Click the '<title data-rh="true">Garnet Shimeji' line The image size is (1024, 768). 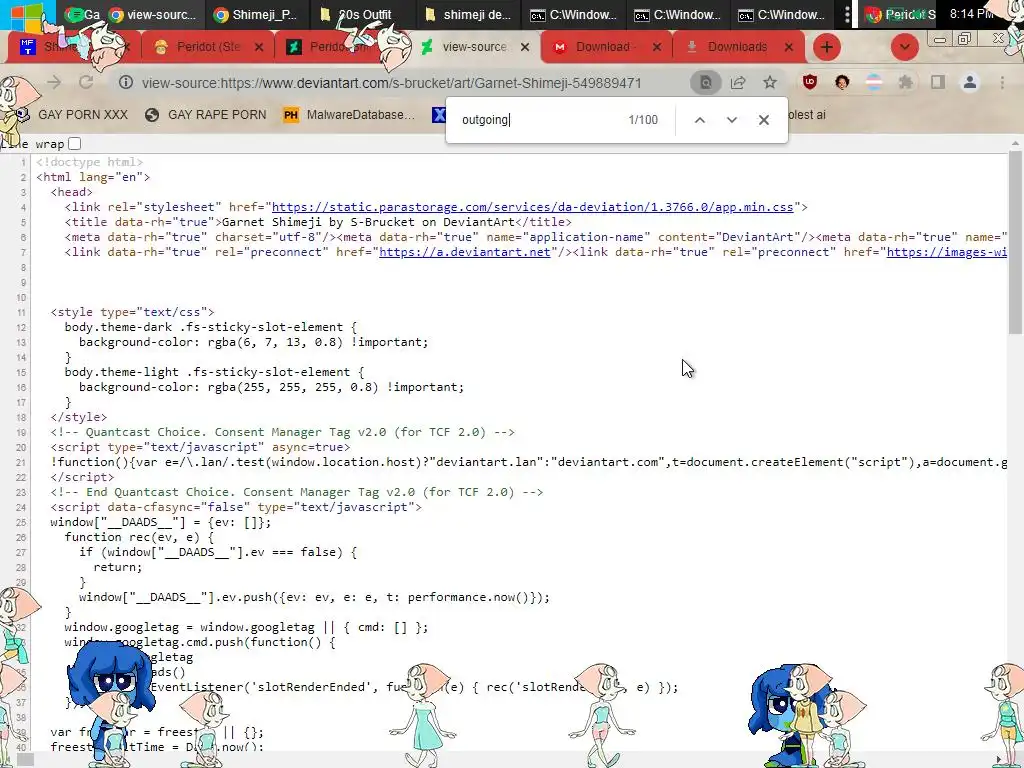[x=318, y=222]
